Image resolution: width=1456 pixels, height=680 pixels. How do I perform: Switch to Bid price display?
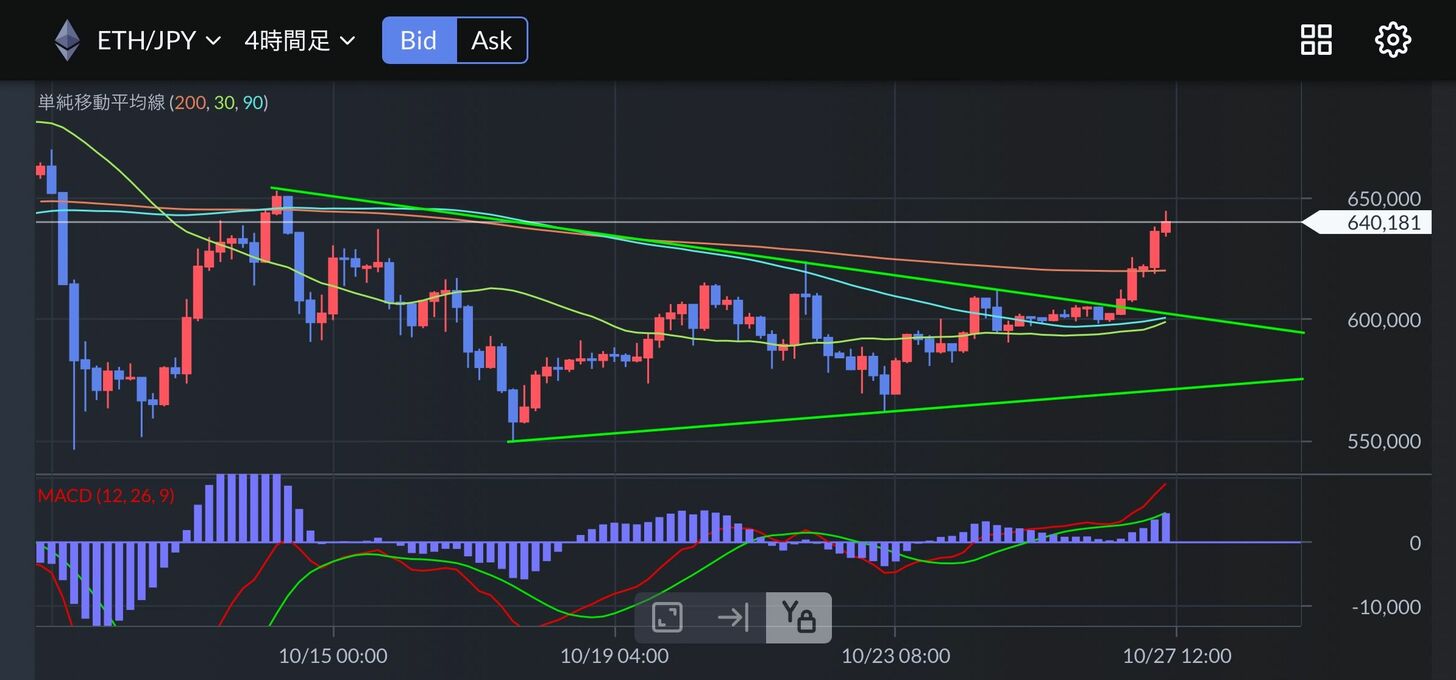tap(419, 41)
